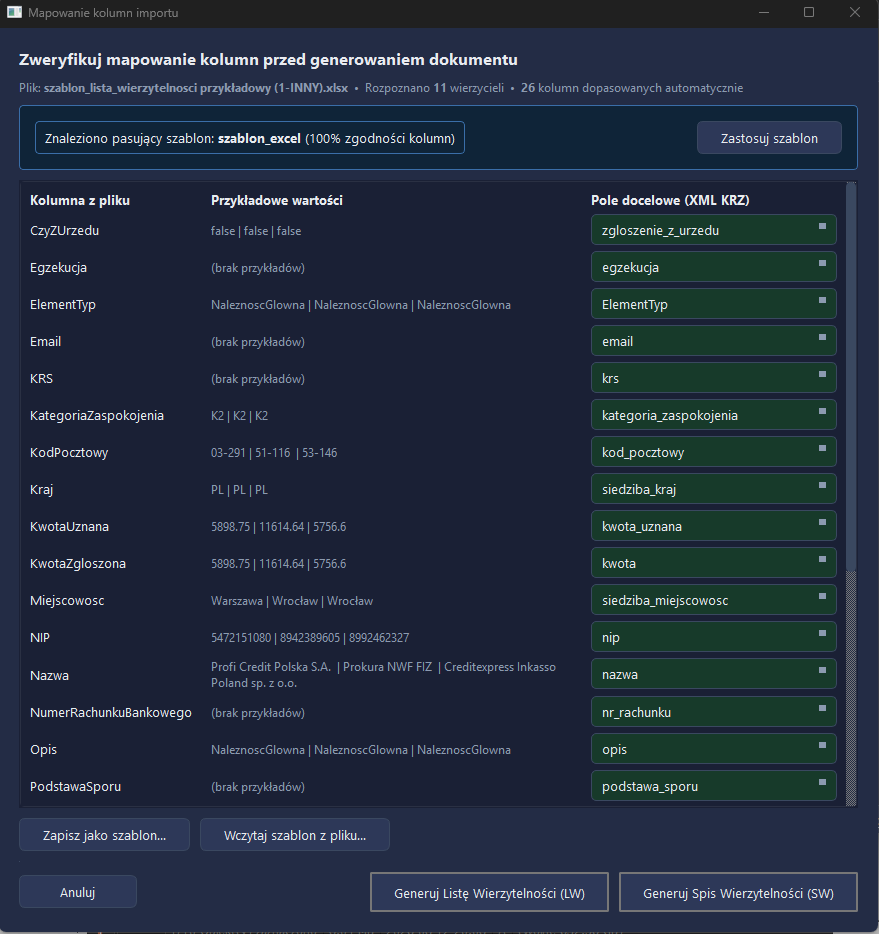Image resolution: width=879 pixels, height=934 pixels.
Task: Click the sample values 03-291 | 51-116 | 53-146
Action: point(274,452)
